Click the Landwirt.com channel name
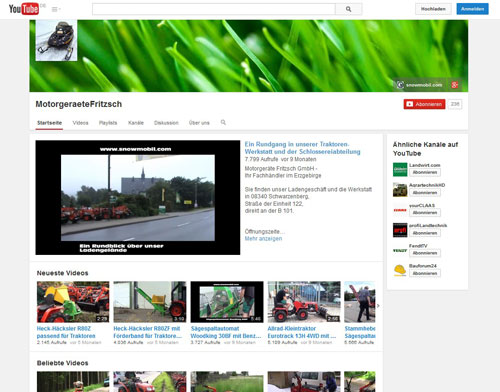500x392 pixels. pos(425,165)
